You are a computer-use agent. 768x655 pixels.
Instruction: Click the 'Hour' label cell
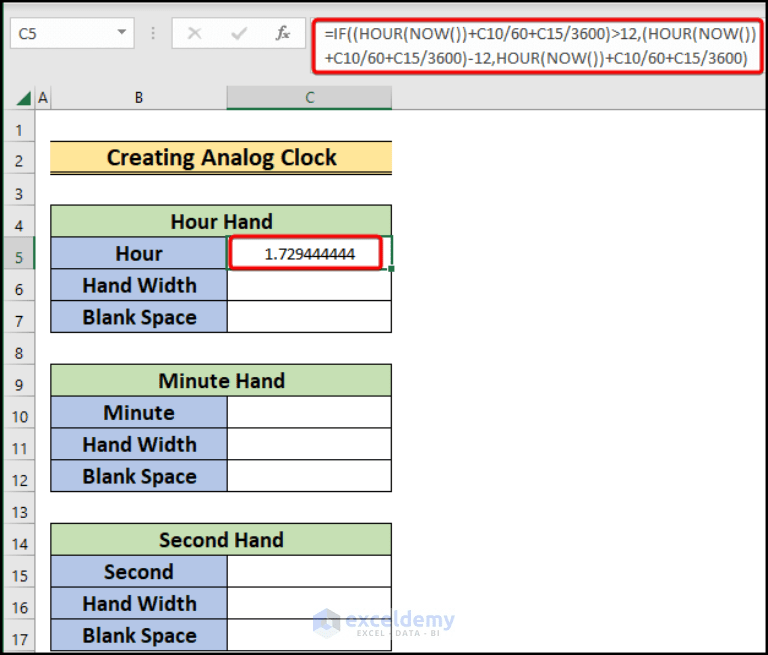(x=139, y=253)
